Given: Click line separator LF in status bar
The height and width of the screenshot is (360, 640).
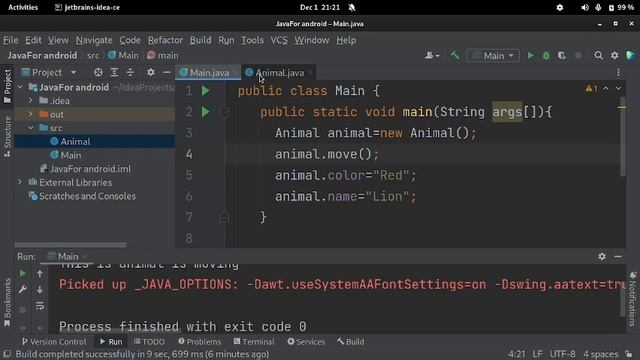Looking at the screenshot, I should click(x=537, y=354).
